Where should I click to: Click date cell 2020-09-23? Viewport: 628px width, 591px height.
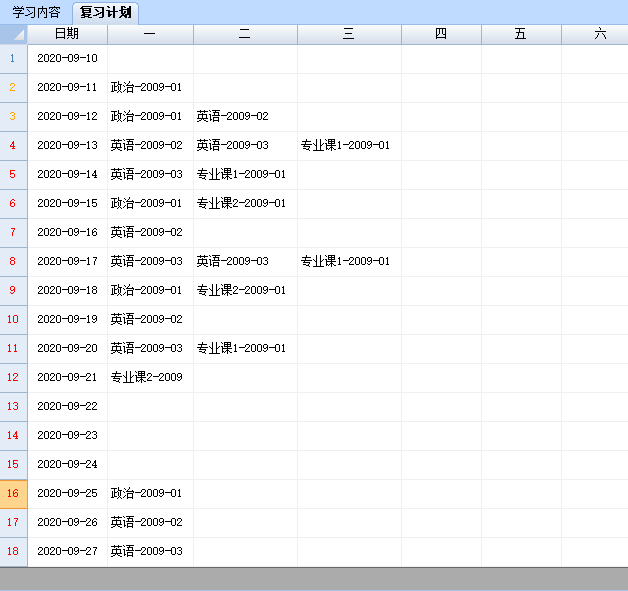(67, 436)
